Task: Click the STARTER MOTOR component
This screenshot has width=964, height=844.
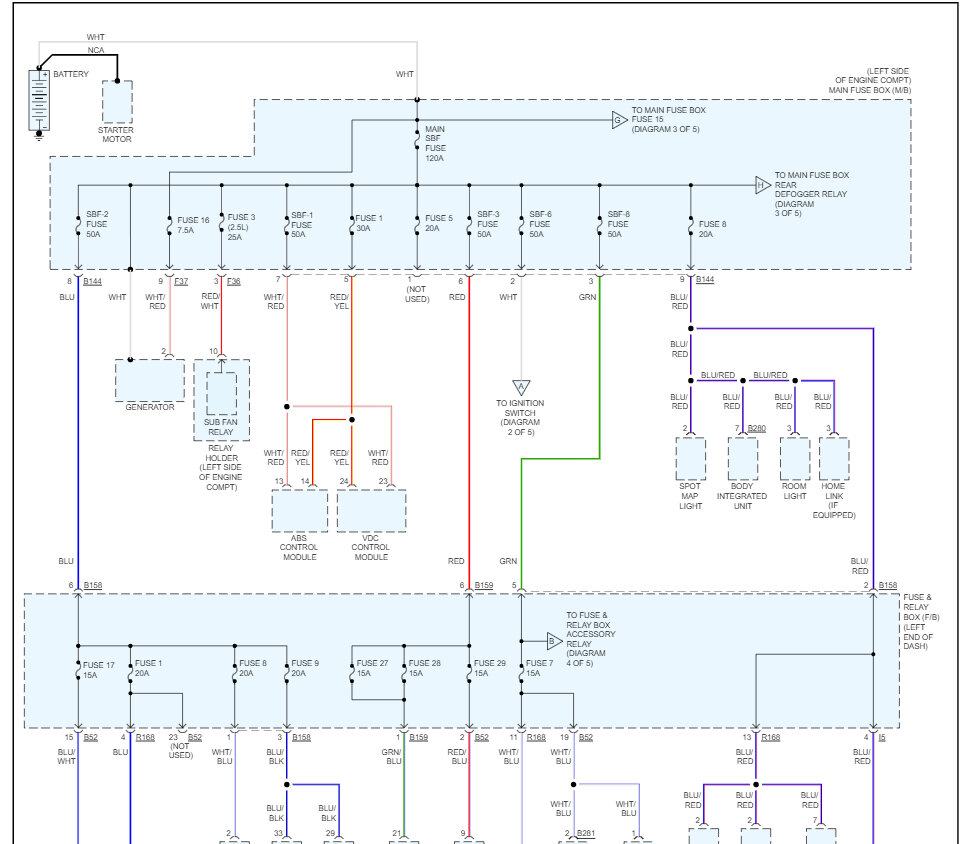Action: (x=117, y=102)
